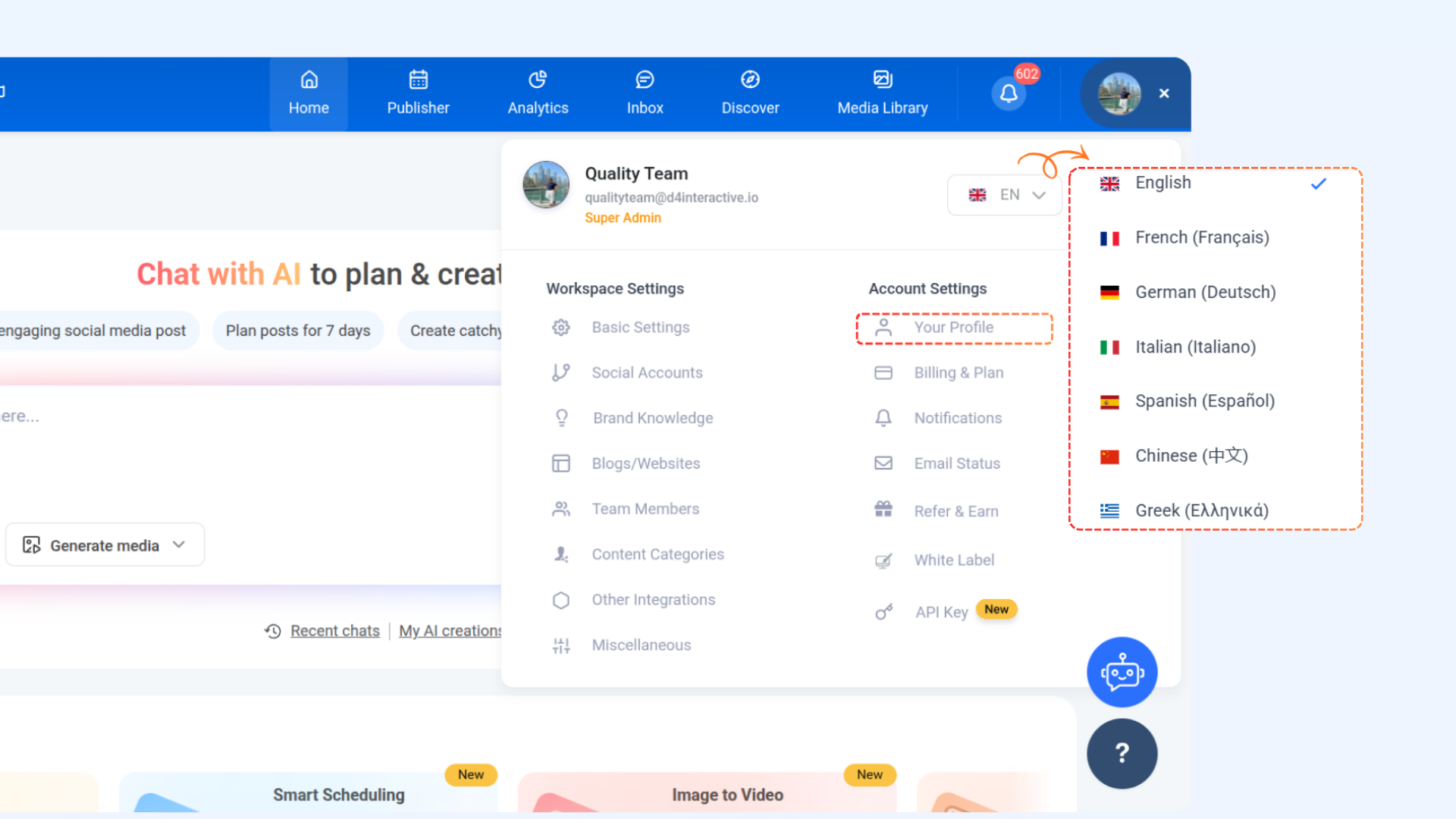Open the Recent chats link
The height and width of the screenshot is (819, 1456).
[x=334, y=631]
